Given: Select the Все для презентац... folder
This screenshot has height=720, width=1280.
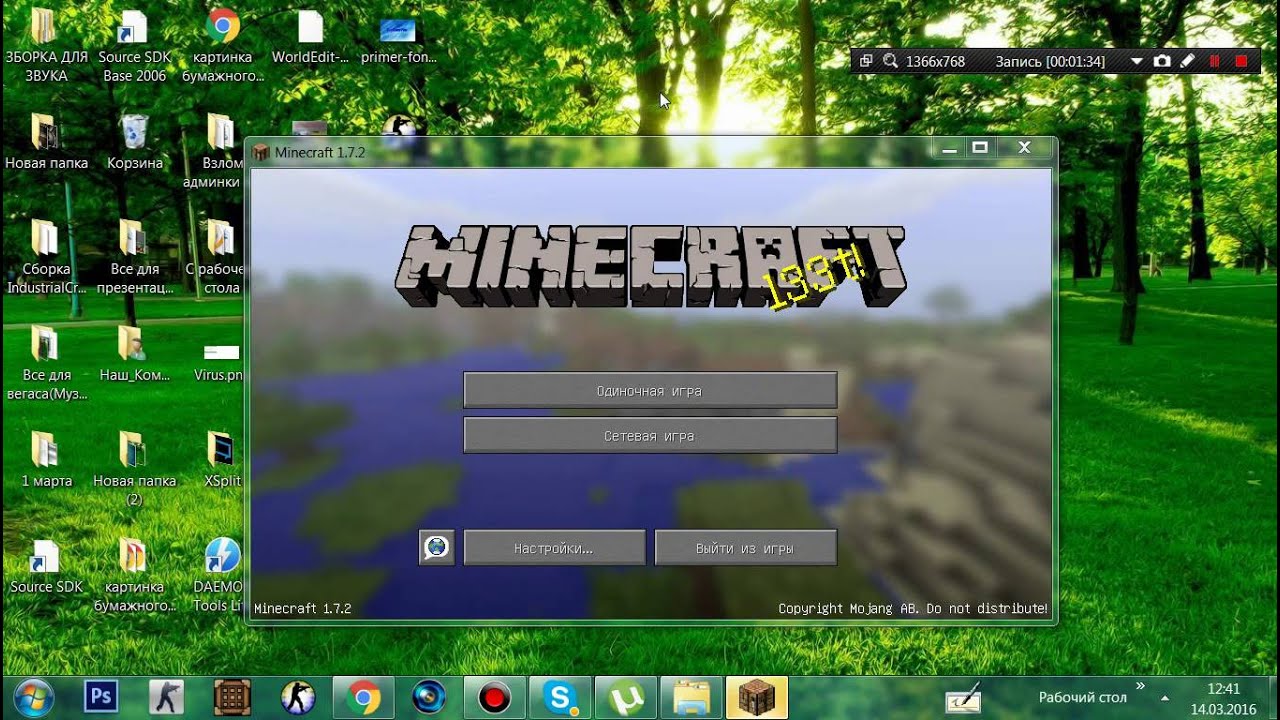Looking at the screenshot, I should [x=134, y=258].
